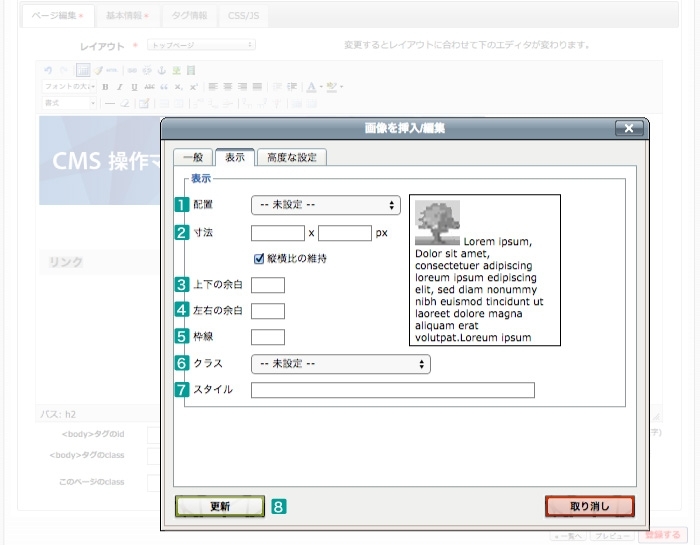Click the superscript icon
Screen dimensions: 700x545
193,87
